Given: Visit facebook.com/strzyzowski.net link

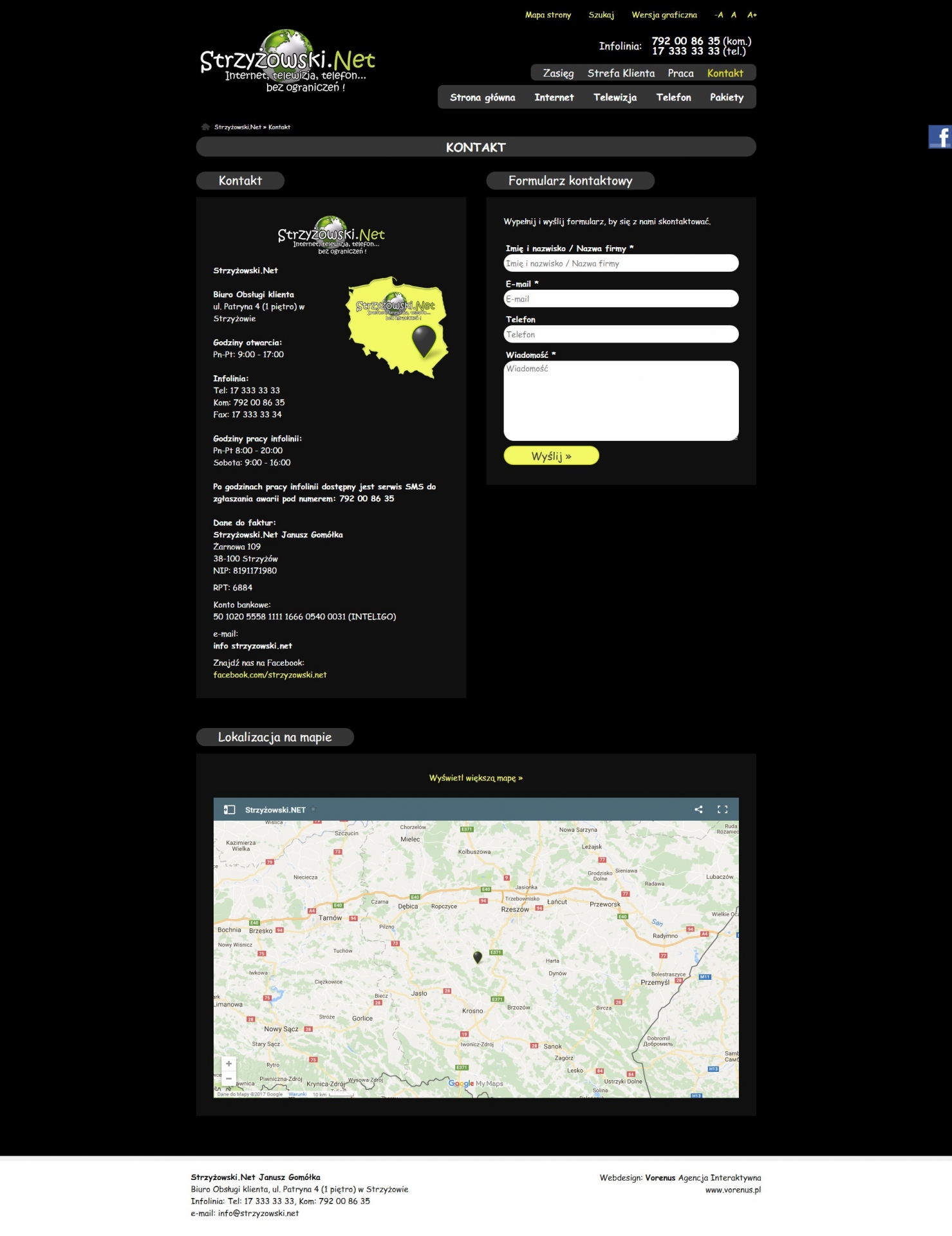Looking at the screenshot, I should (x=270, y=675).
